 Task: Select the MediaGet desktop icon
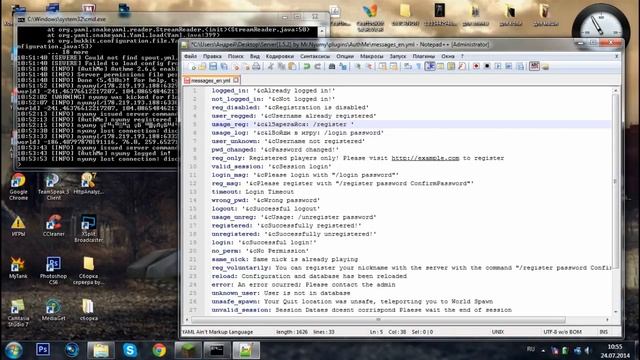pos(53,310)
